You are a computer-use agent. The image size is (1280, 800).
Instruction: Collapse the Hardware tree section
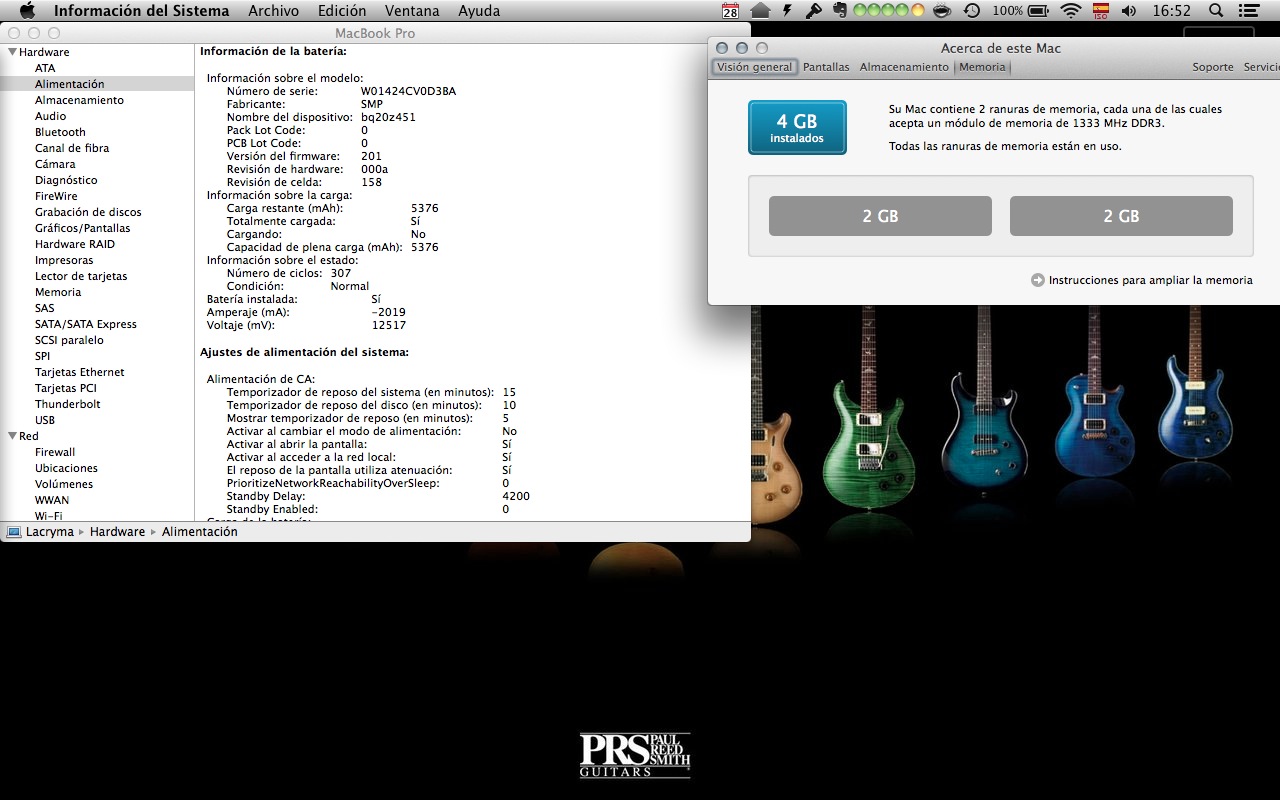12,52
